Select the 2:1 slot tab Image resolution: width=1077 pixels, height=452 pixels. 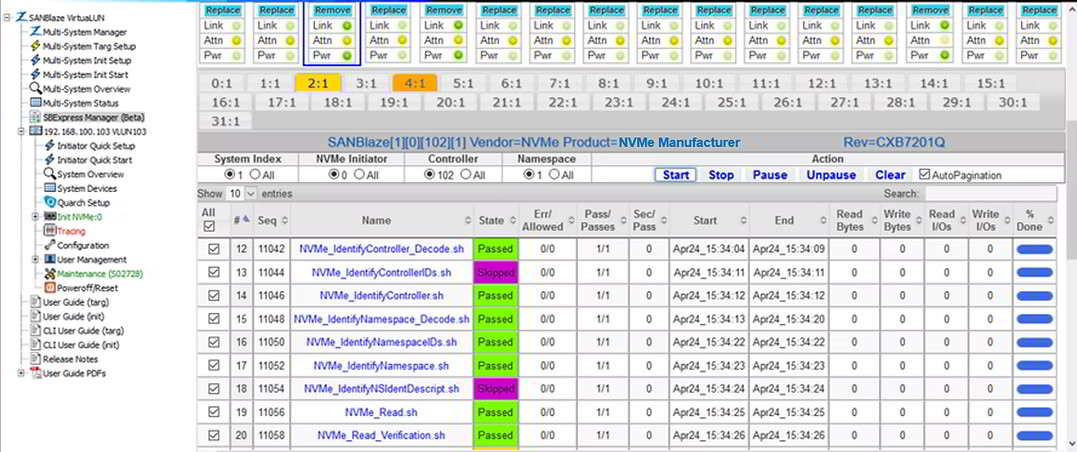[318, 84]
